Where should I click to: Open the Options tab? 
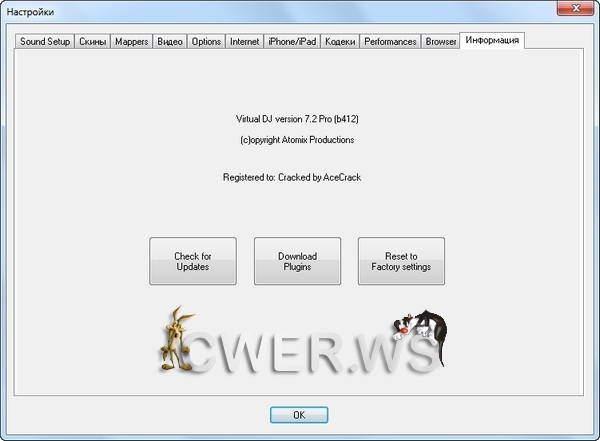[206, 42]
